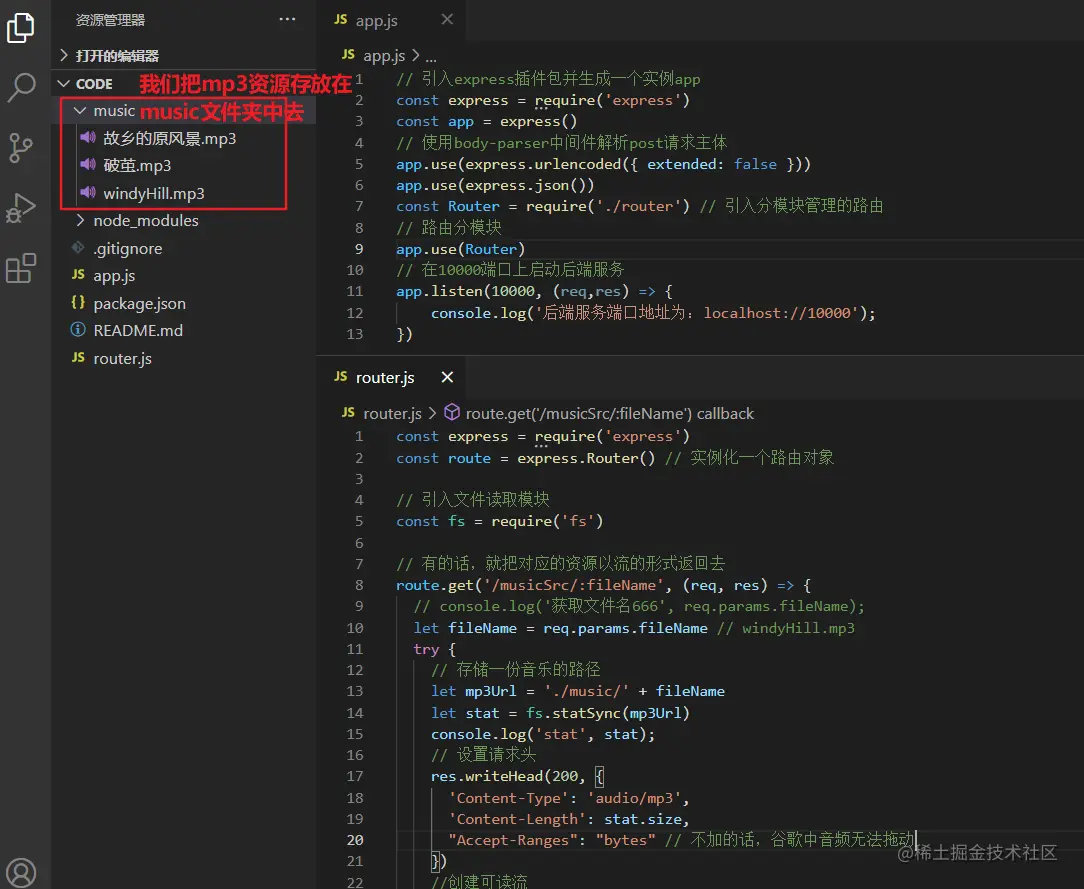This screenshot has height=889, width=1084.
Task: Click route.get callback breadcrumb symbol
Action: (x=609, y=413)
